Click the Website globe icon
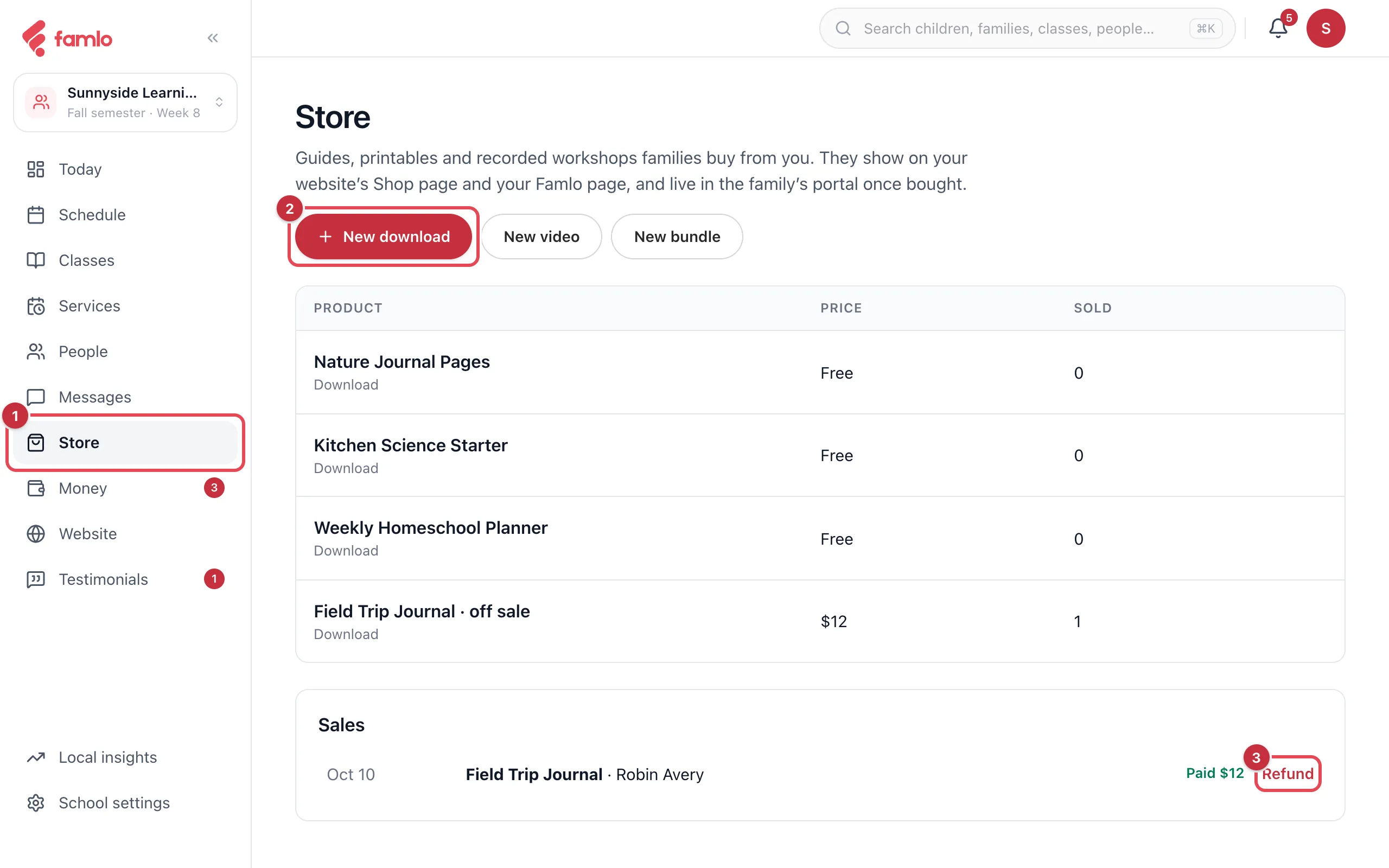Image resolution: width=1389 pixels, height=868 pixels. 36,534
